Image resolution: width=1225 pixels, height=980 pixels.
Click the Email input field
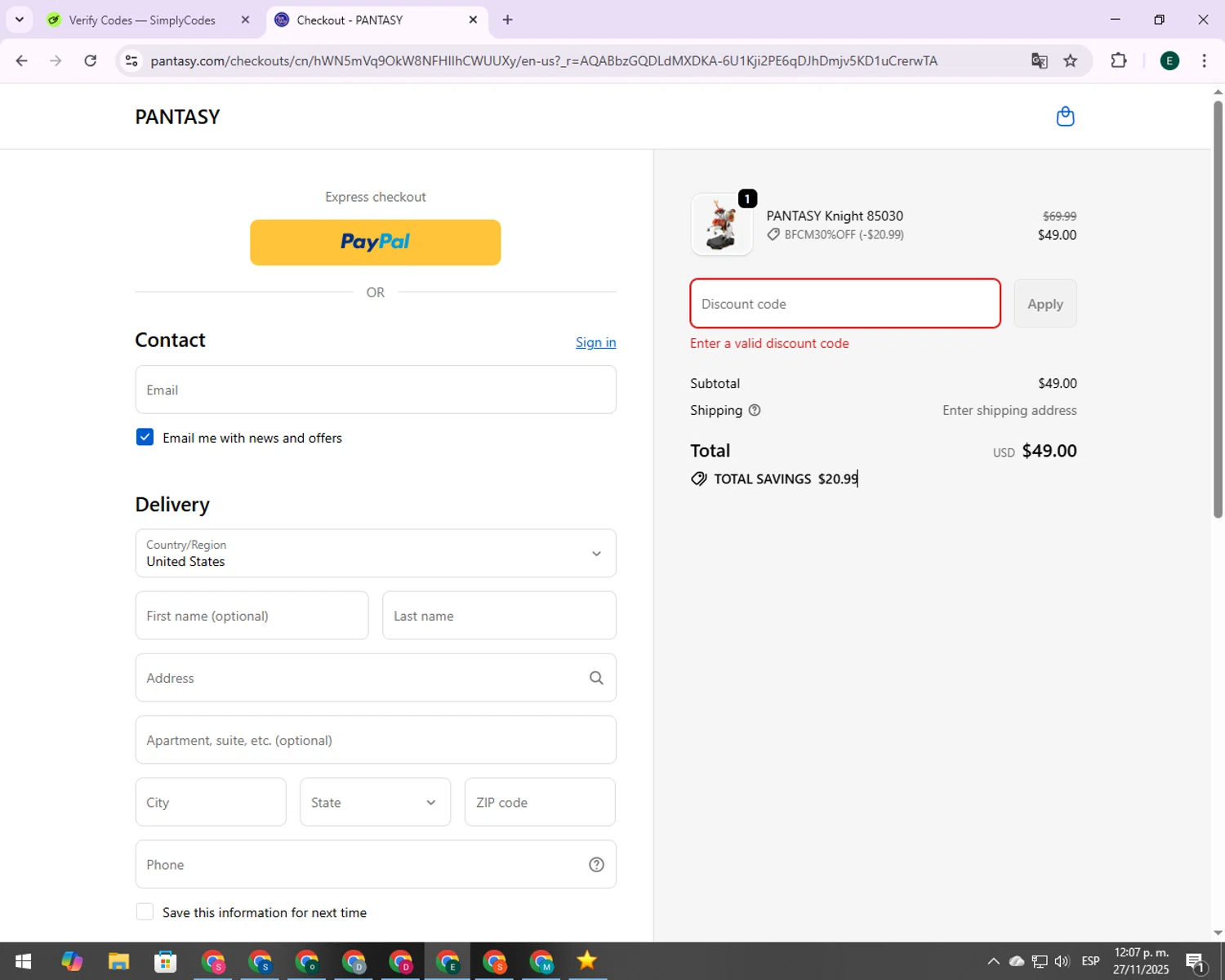tap(376, 390)
